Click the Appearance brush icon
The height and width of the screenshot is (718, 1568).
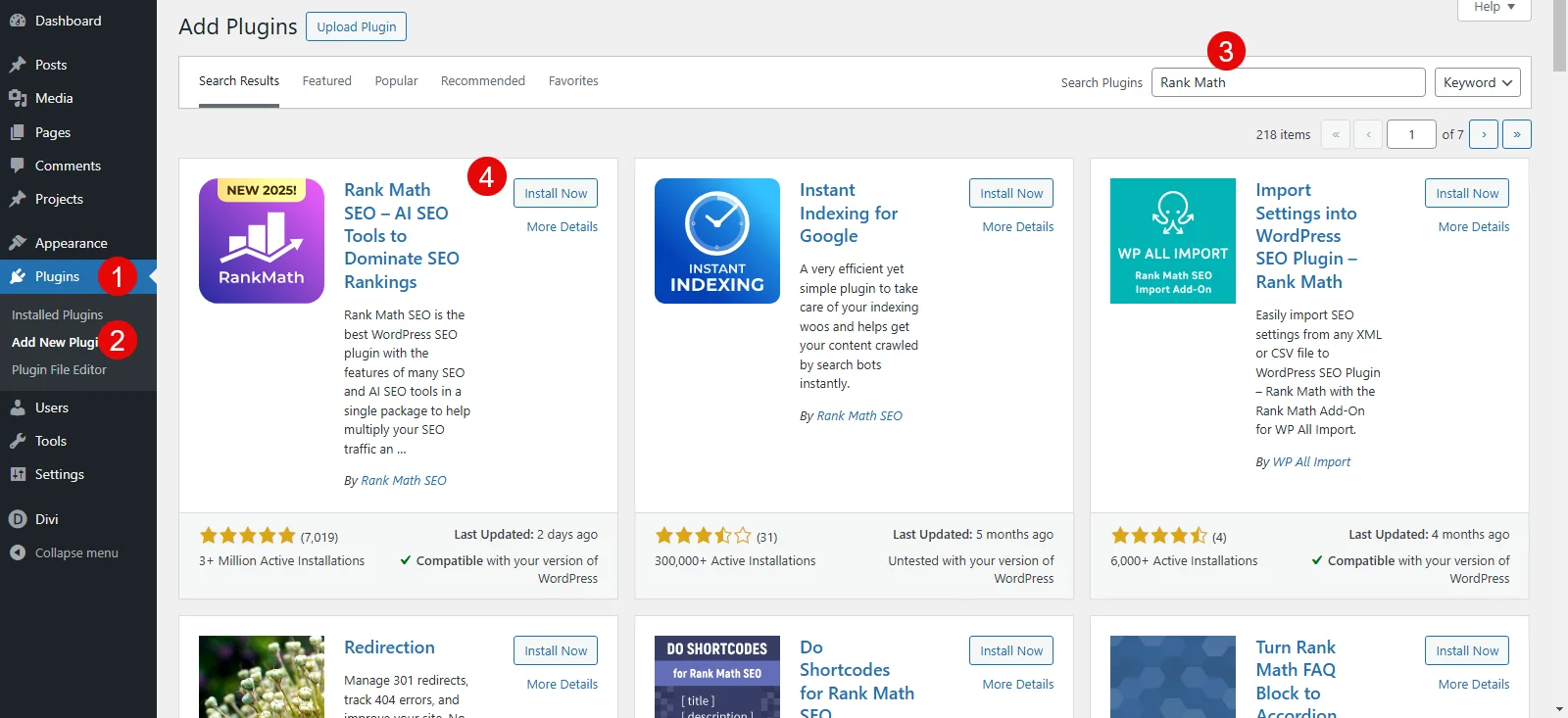[18, 243]
